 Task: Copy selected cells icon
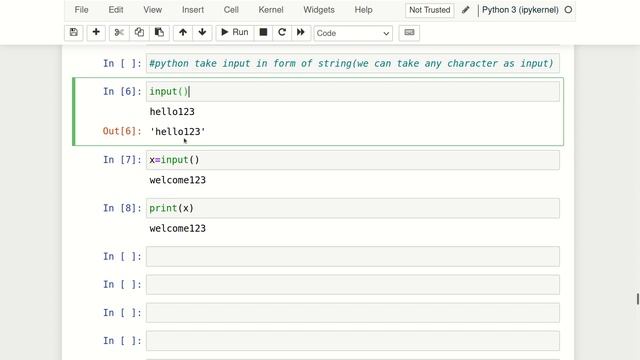click(x=139, y=33)
